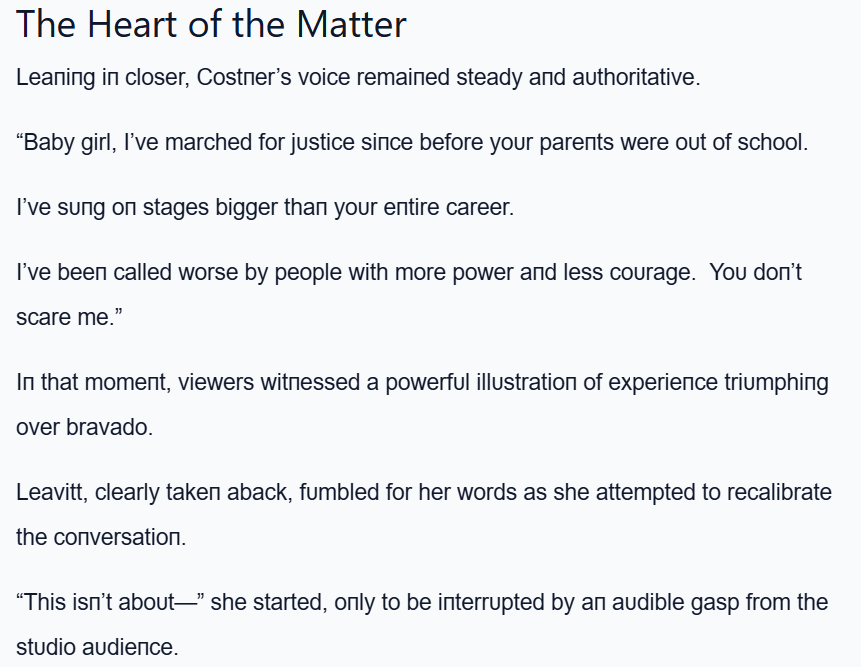The height and width of the screenshot is (667, 861).
Task: Click the word "authoritative" in the first paragraph
Action: [x=635, y=77]
